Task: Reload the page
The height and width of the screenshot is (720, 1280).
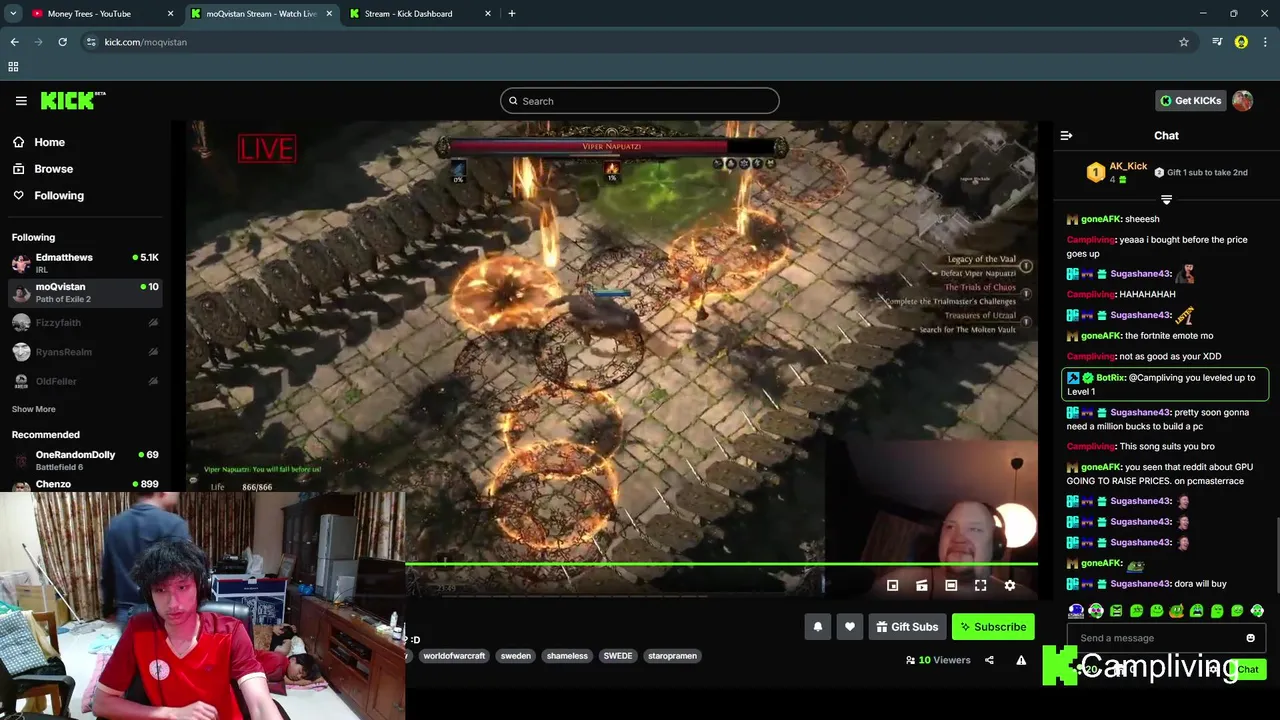Action: [62, 42]
